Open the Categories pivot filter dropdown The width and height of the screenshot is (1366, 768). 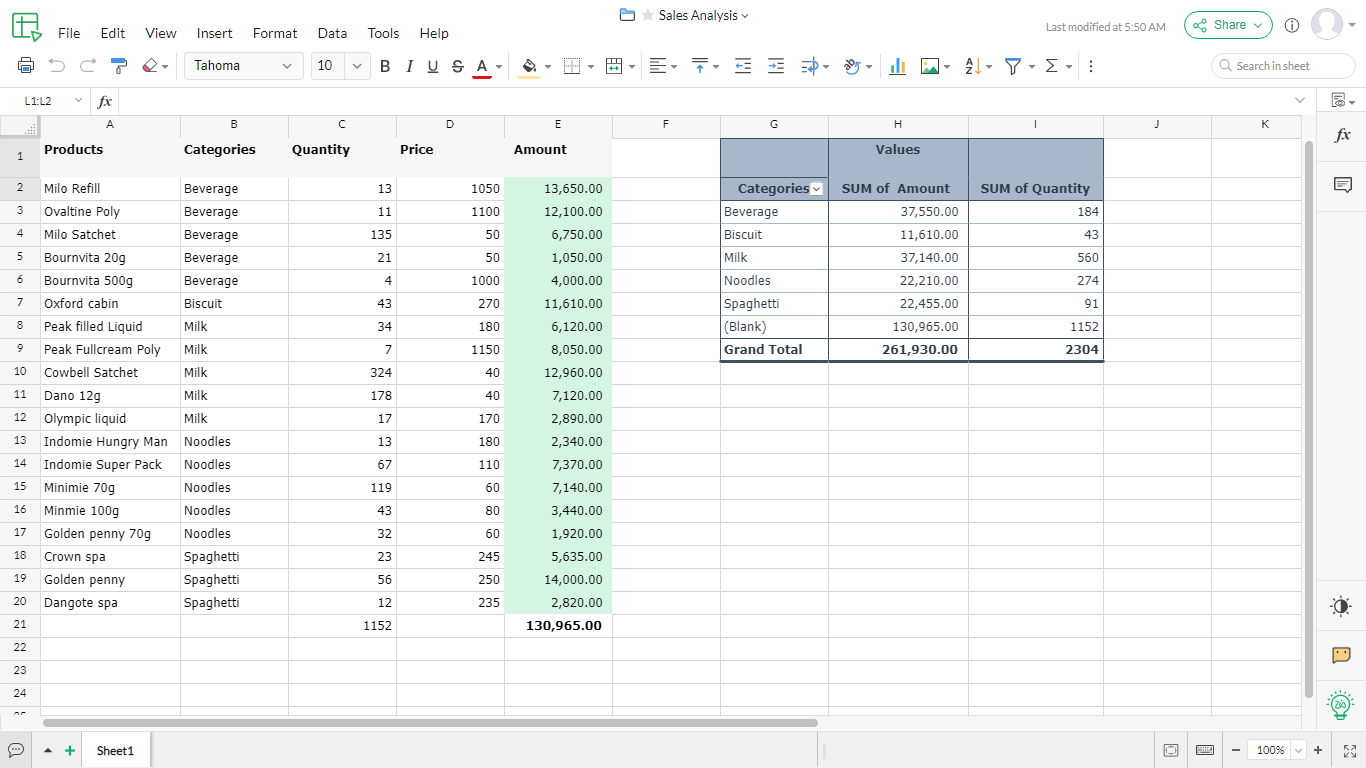(816, 189)
